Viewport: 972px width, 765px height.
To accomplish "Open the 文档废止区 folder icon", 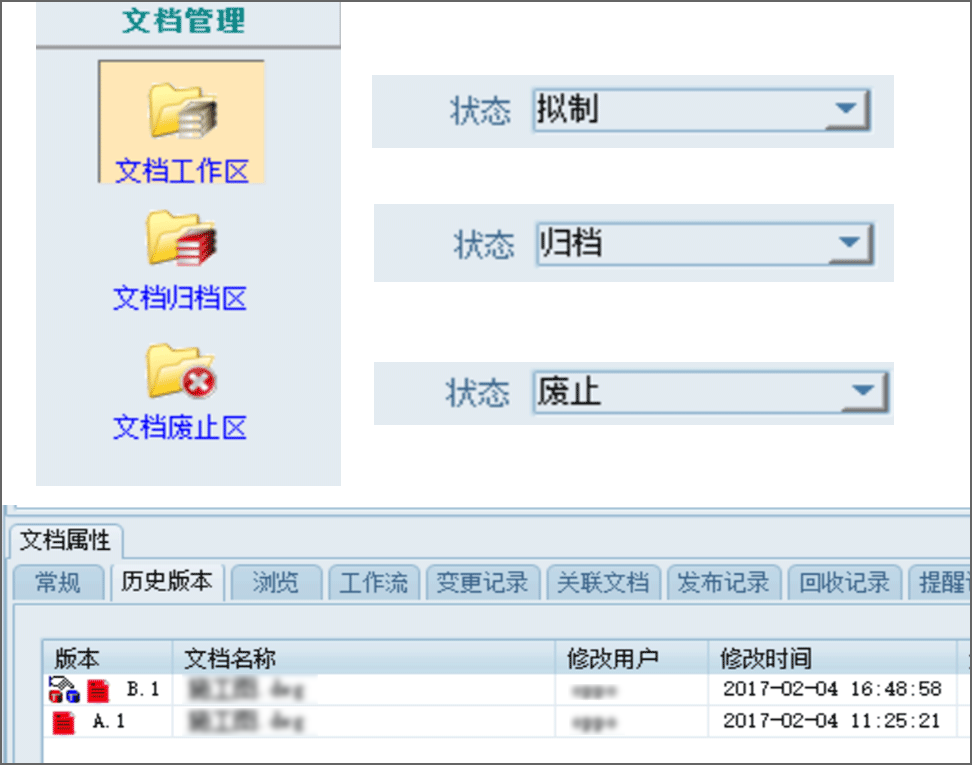I will 181,370.
